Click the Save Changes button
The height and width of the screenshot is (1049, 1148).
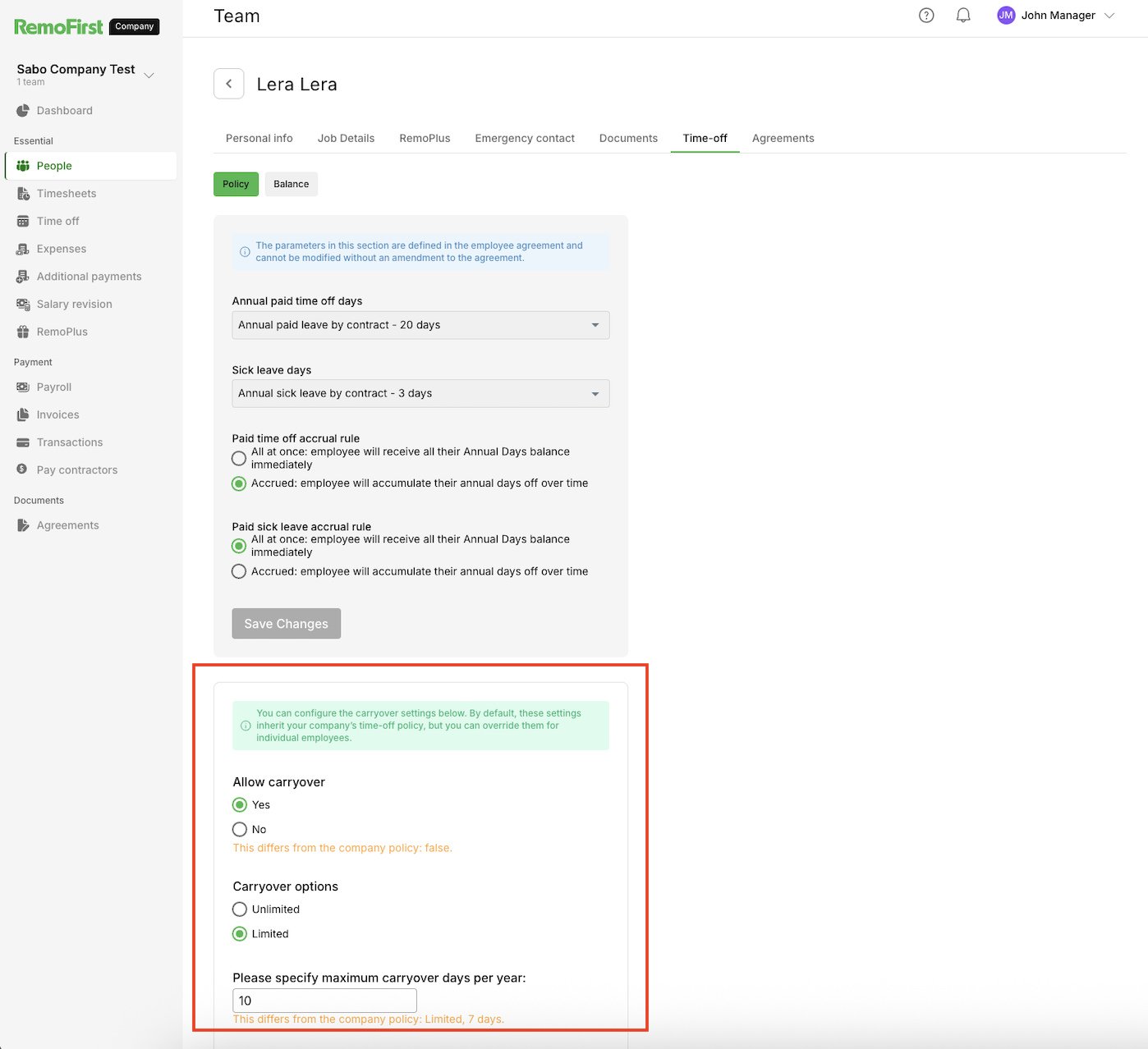click(x=286, y=624)
